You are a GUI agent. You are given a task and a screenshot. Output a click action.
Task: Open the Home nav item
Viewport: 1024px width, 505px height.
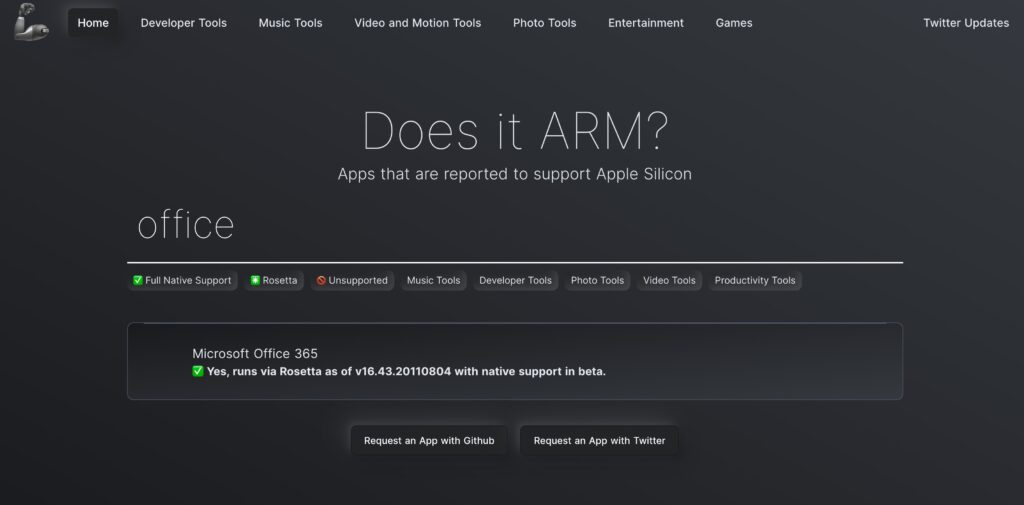tap(93, 23)
